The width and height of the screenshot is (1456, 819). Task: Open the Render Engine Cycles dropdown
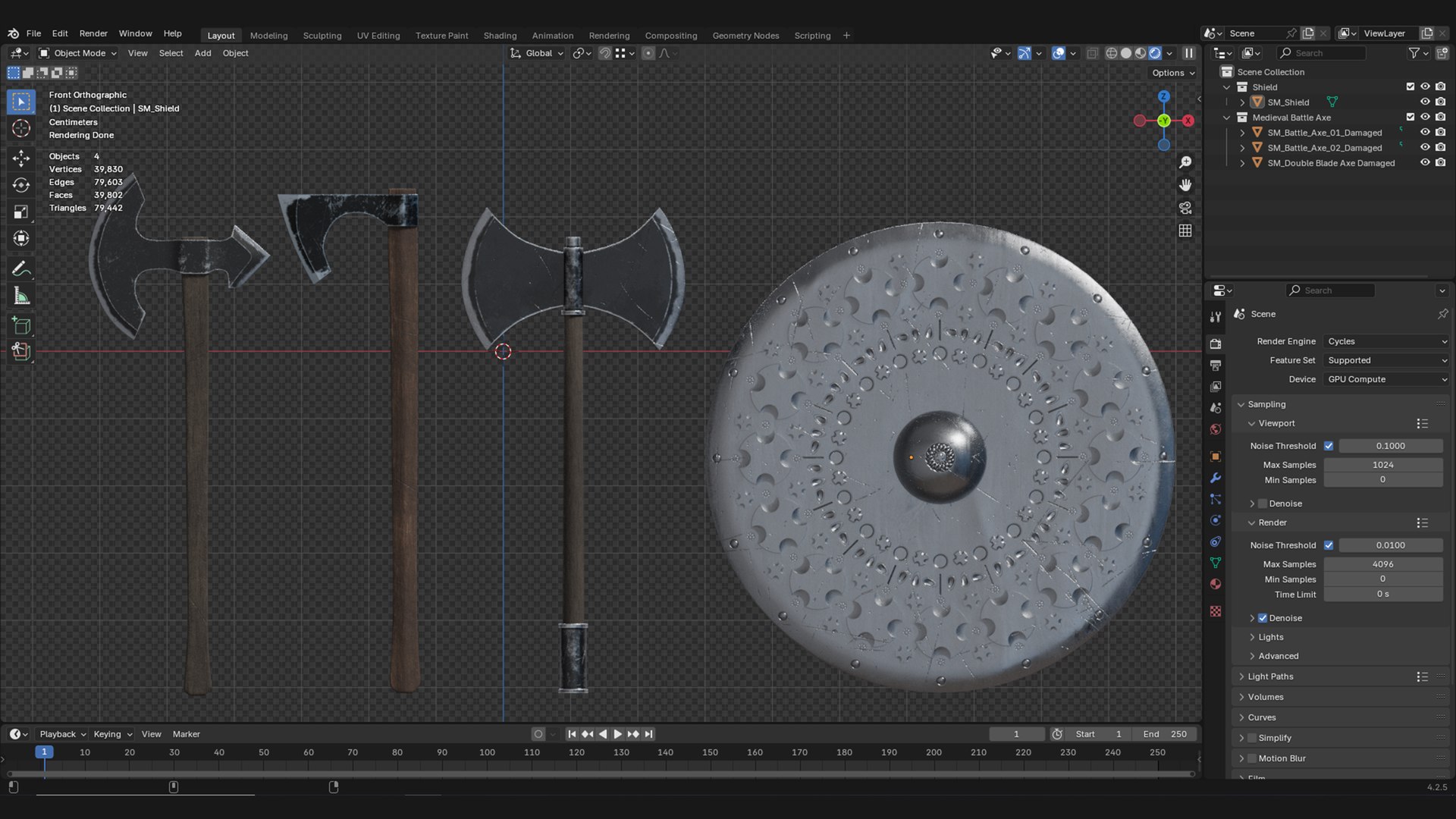[x=1386, y=341]
